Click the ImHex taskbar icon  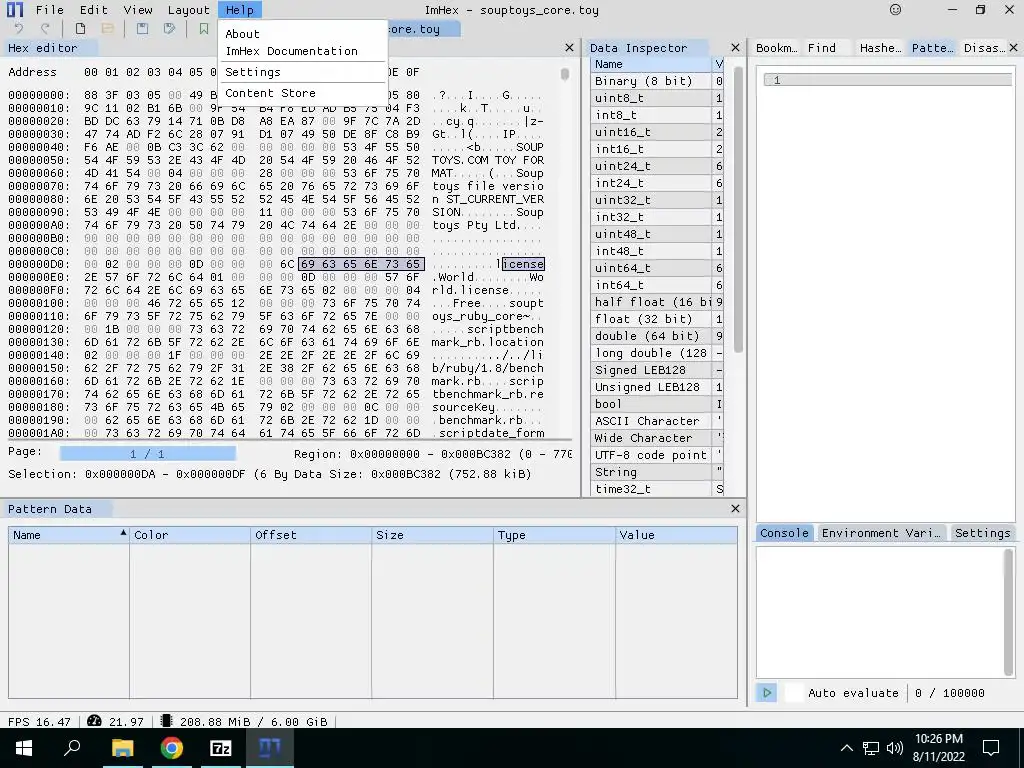(270, 748)
